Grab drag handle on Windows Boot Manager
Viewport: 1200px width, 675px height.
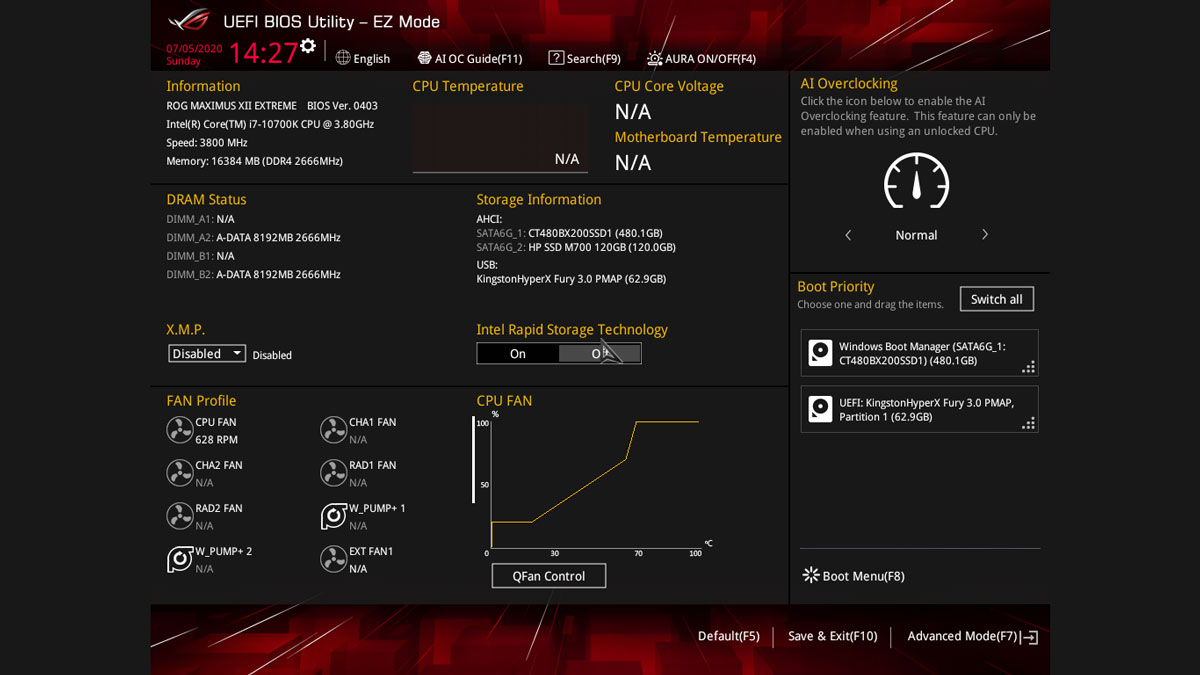(1028, 367)
